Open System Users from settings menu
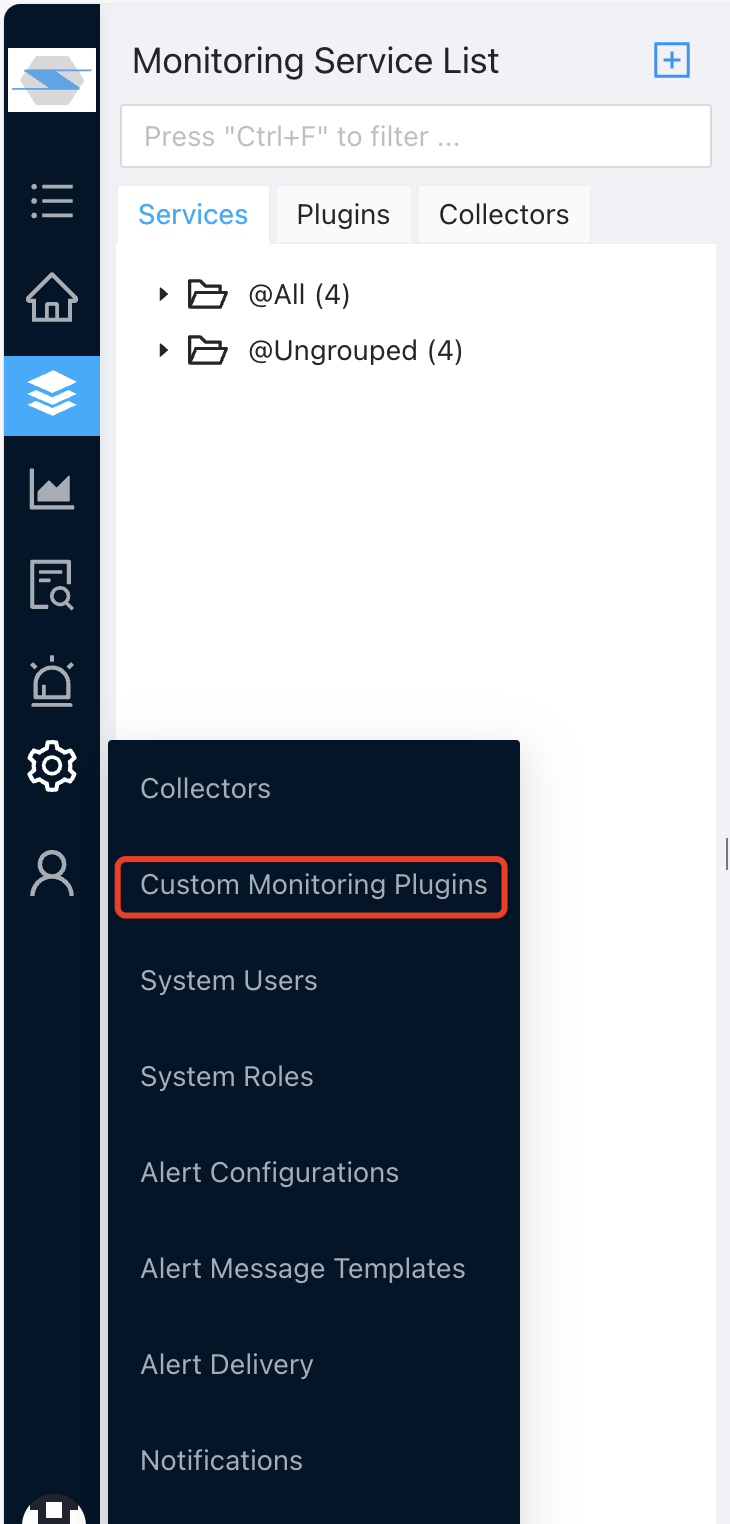Image resolution: width=730 pixels, height=1524 pixels. tap(229, 981)
